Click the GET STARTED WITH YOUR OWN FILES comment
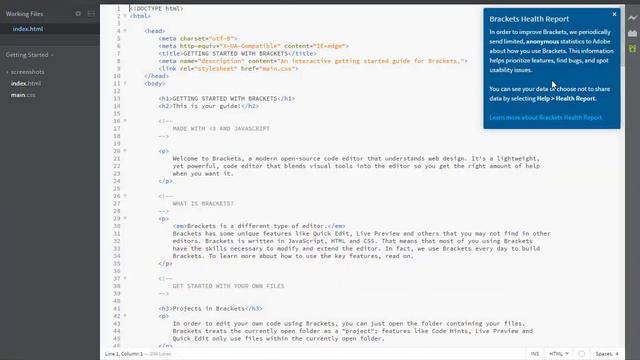 228,286
